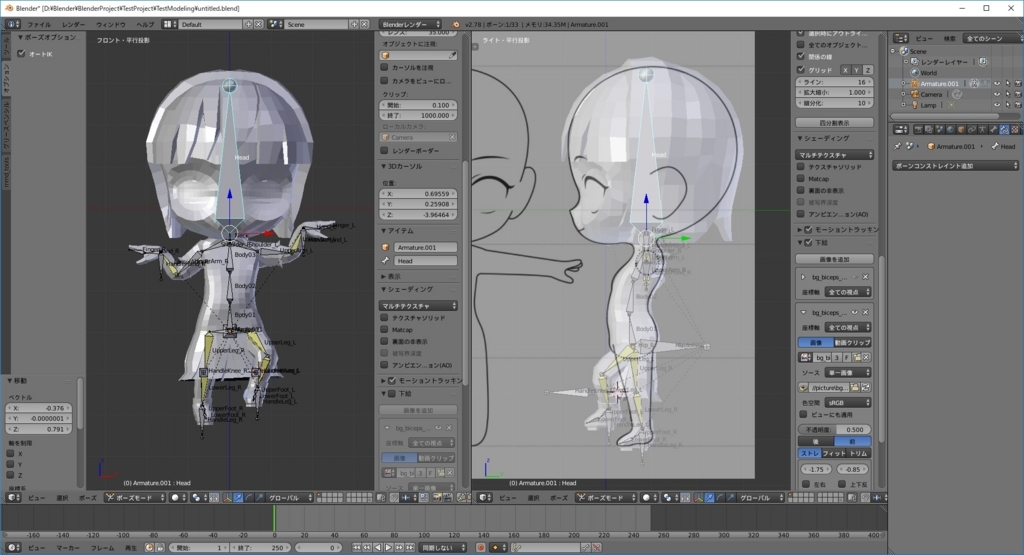Toggle selectability arrow for Armature.001 in outliner

1008,84
